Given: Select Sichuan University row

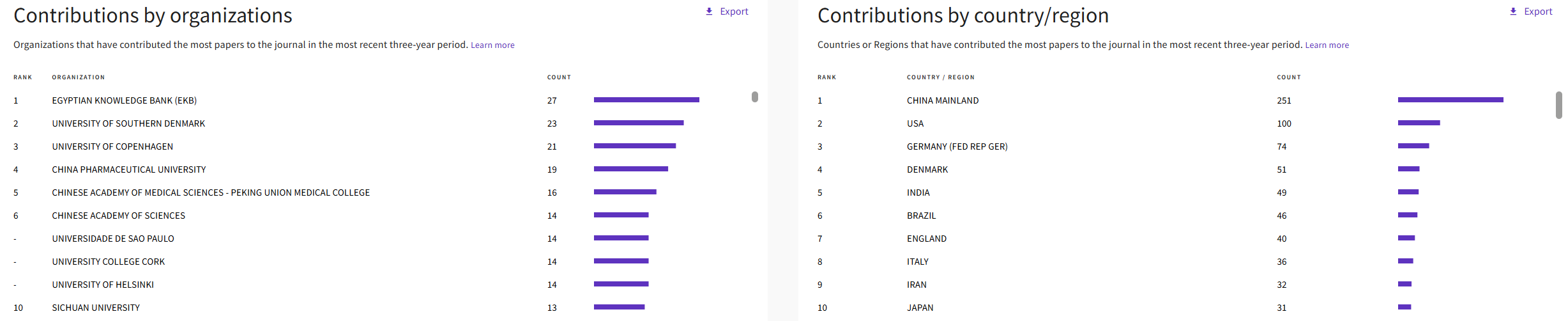Looking at the screenshot, I should click(x=383, y=308).
